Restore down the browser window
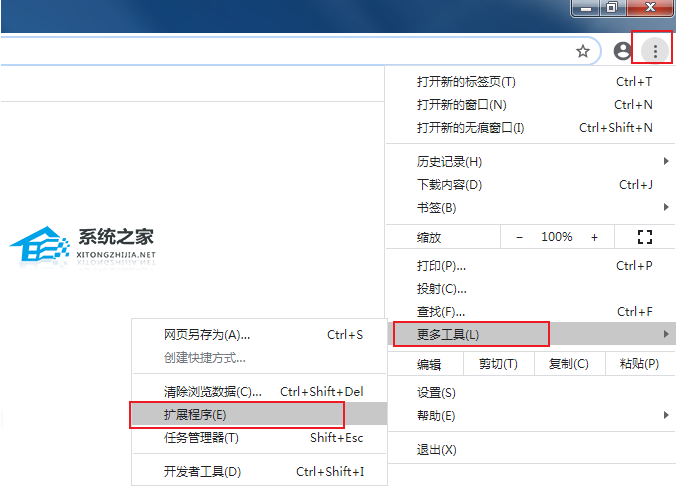Image resolution: width=676 pixels, height=497 pixels. [x=612, y=8]
